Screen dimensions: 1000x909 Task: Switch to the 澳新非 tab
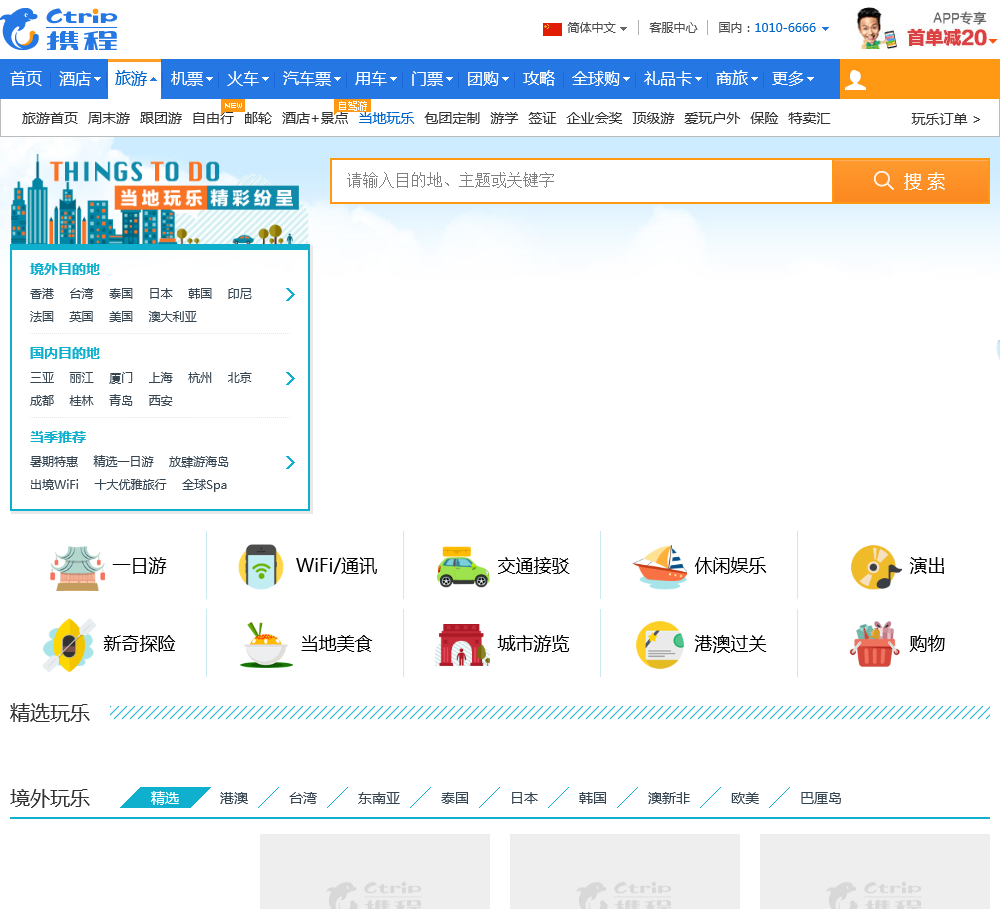click(669, 798)
